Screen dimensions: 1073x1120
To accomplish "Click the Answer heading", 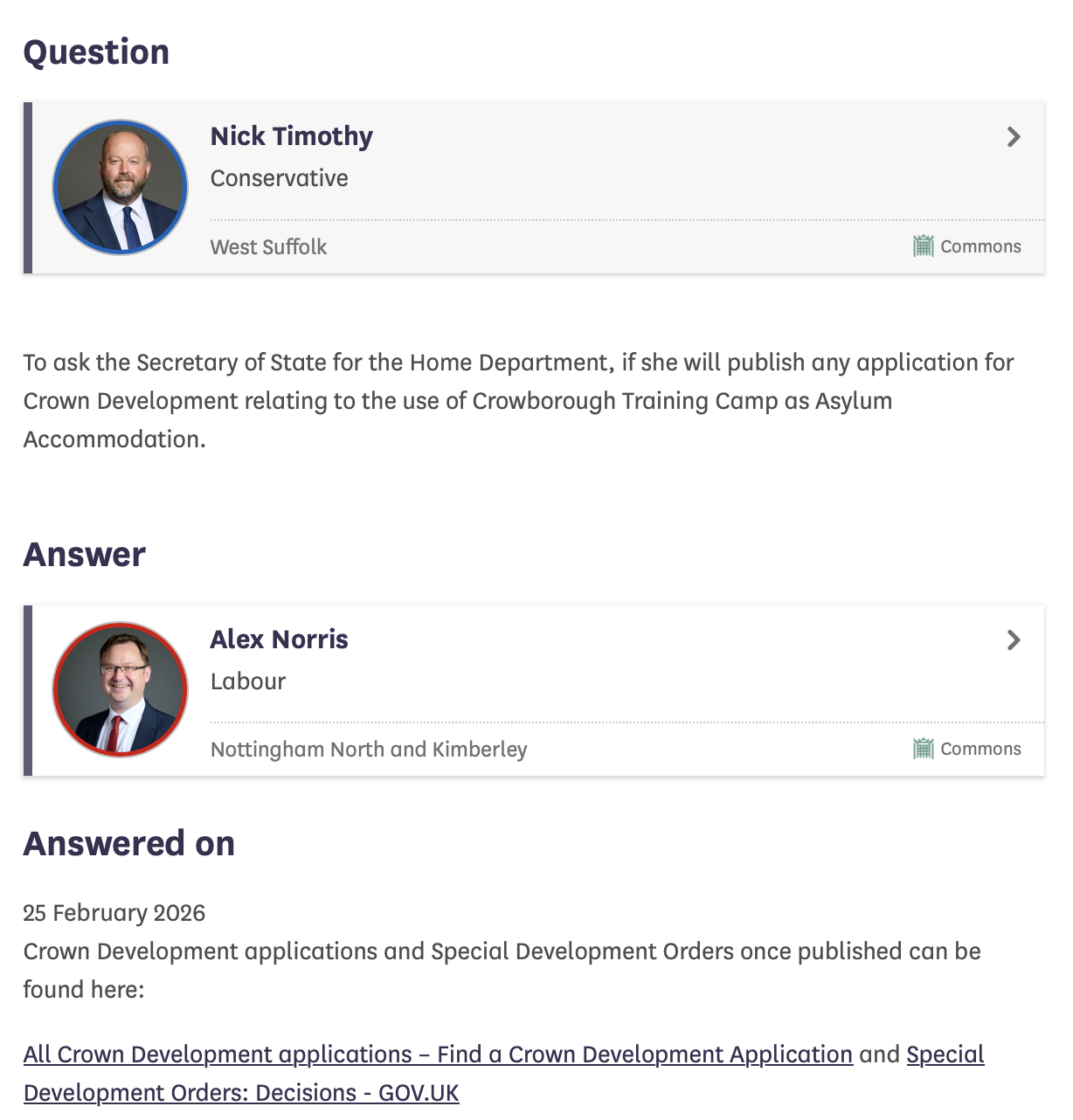I will [x=85, y=555].
